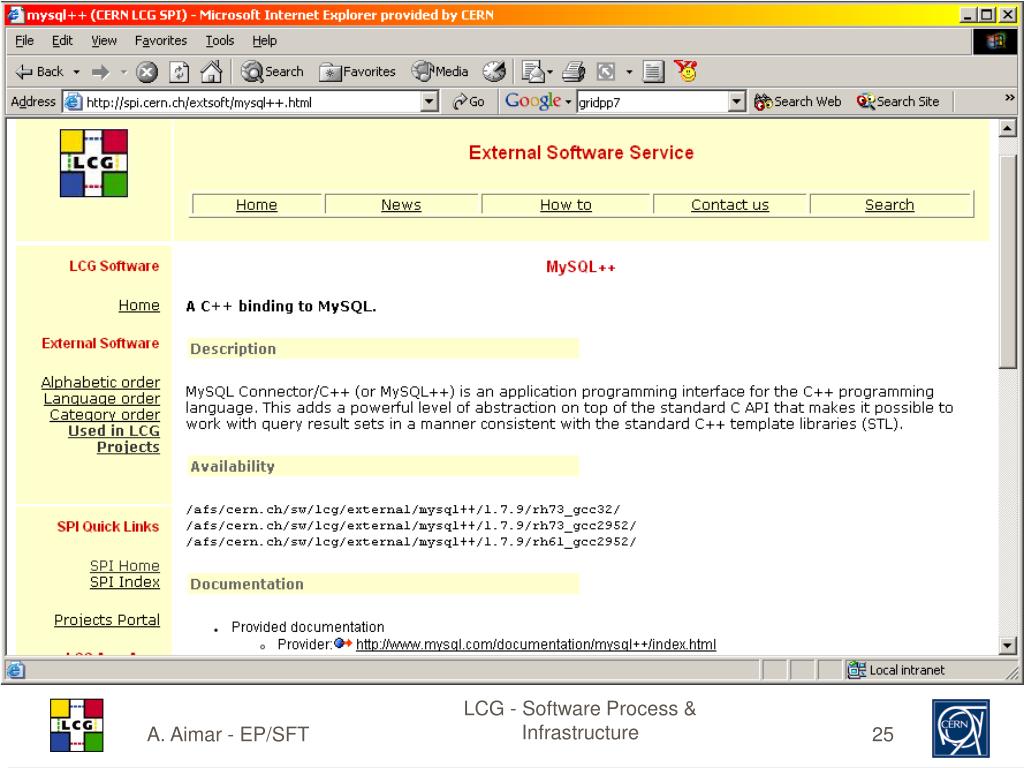Click the Mail icon in the toolbar
Screen dimensions: 1024x768
533,72
